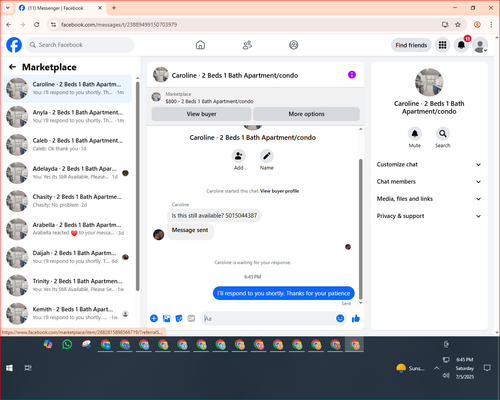
Task: Open the $800 Marketplace listing banner
Action: pos(256,98)
